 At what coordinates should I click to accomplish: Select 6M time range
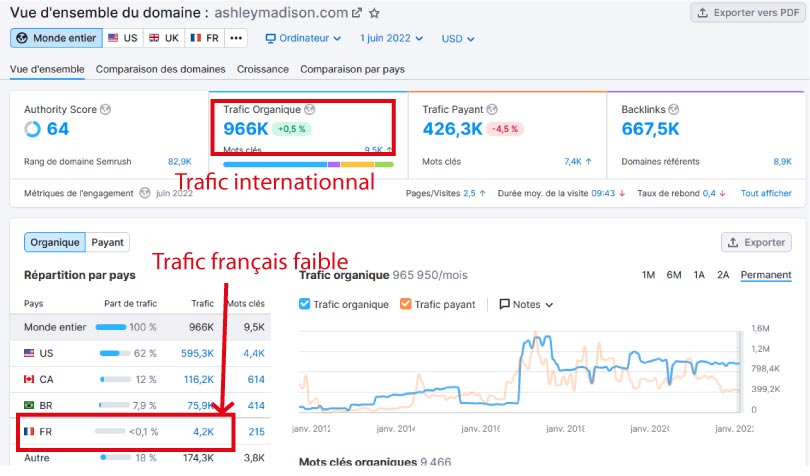coord(674,275)
